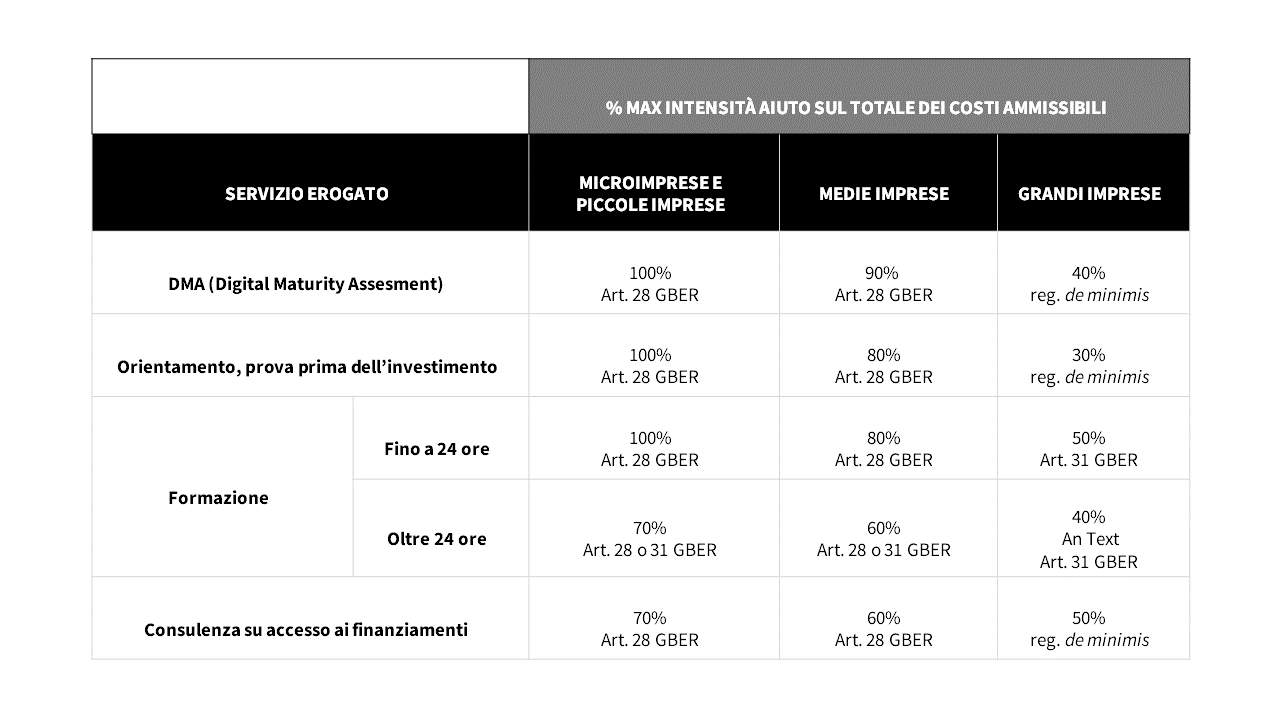Image resolution: width=1280 pixels, height=720 pixels.
Task: Click the 'GRANDI IMPRESE' column header
Action: pyautogui.click(x=1089, y=194)
